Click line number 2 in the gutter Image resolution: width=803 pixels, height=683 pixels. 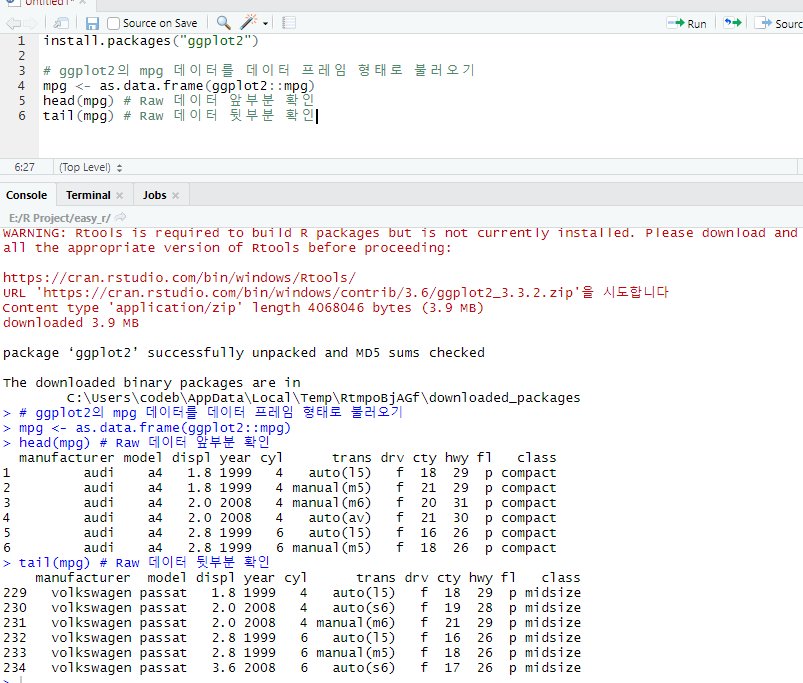tap(22, 55)
